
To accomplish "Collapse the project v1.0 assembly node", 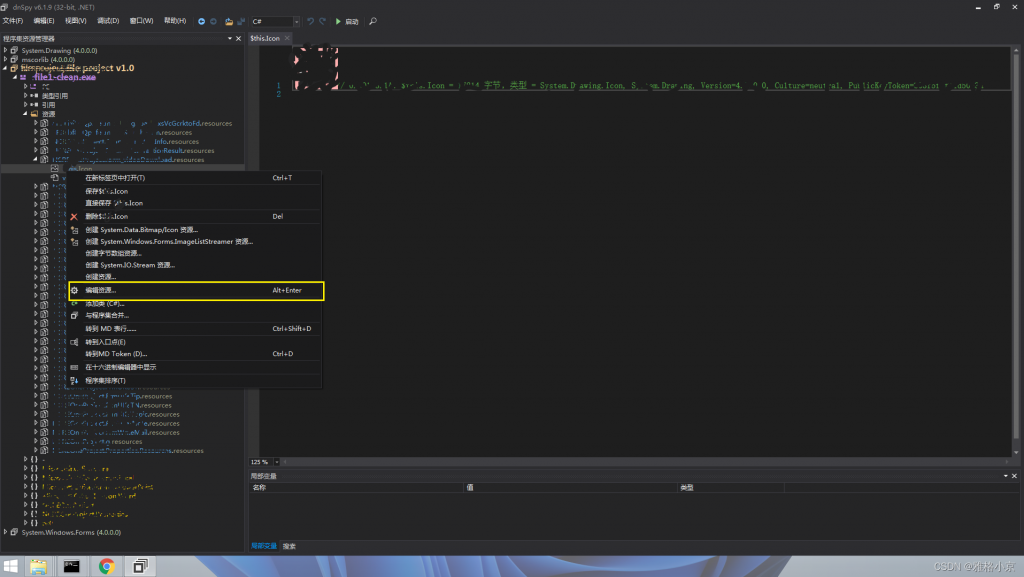I will pyautogui.click(x=6, y=68).
